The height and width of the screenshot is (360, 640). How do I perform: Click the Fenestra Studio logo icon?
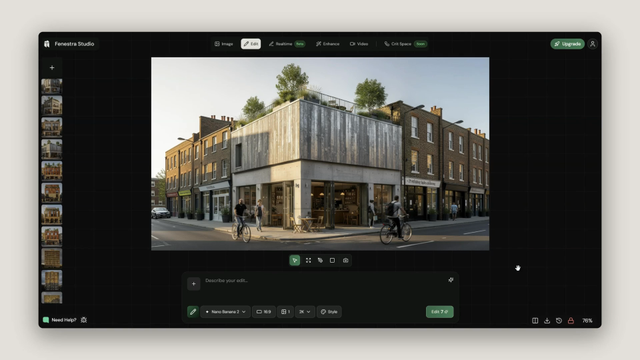pos(47,44)
